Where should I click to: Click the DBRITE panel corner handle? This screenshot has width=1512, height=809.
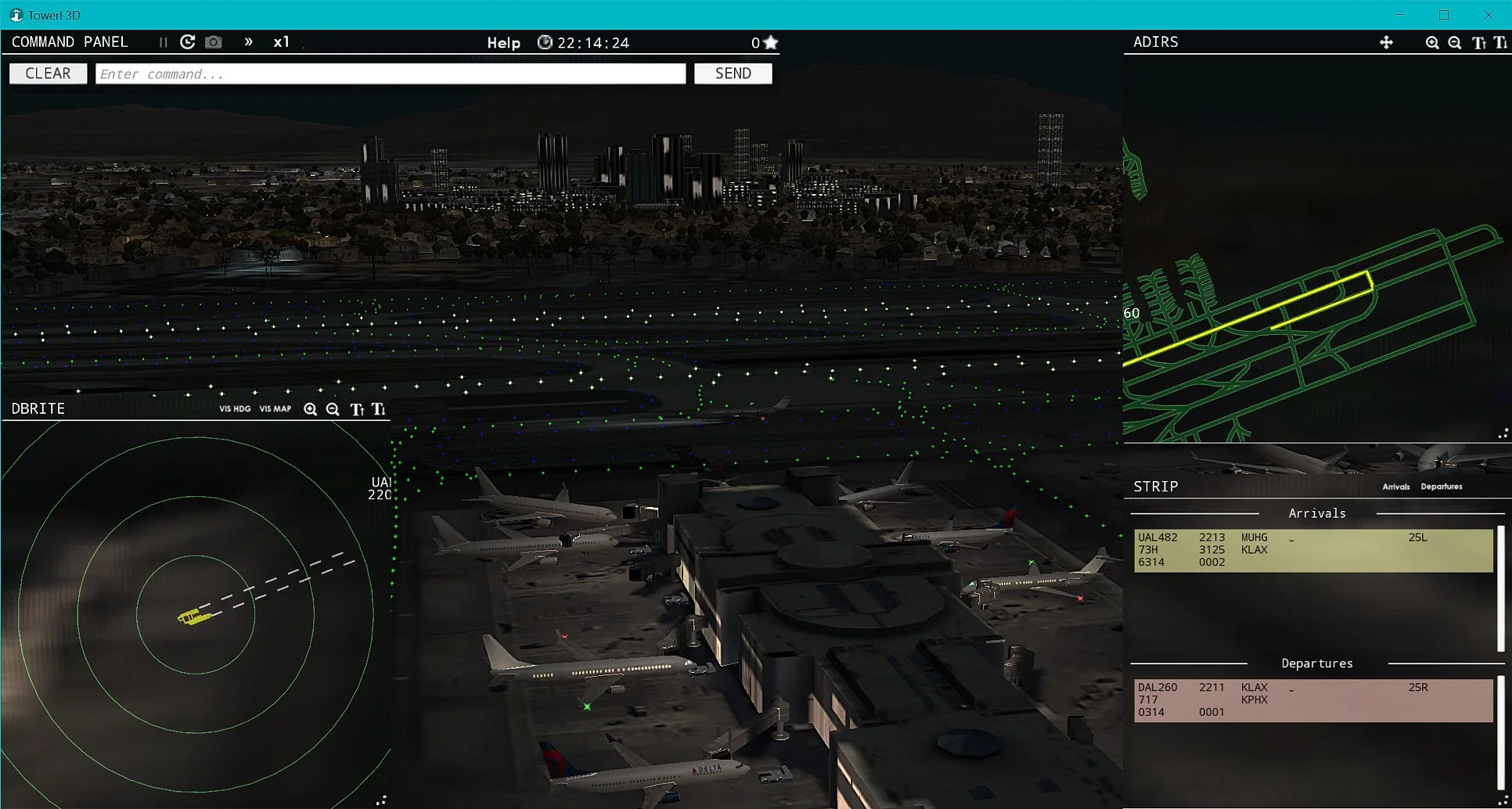(x=381, y=800)
